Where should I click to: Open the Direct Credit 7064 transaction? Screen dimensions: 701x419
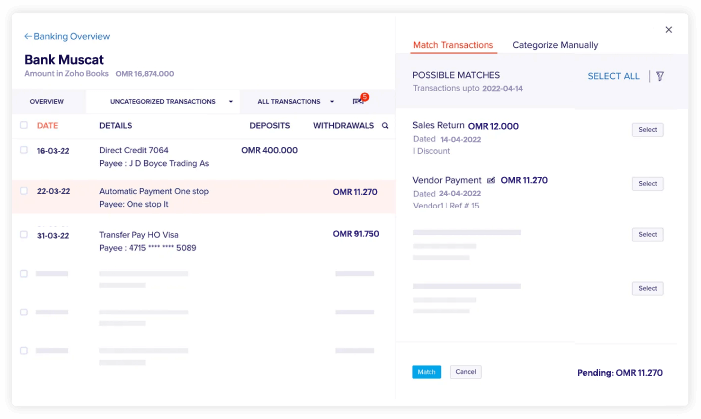point(134,150)
